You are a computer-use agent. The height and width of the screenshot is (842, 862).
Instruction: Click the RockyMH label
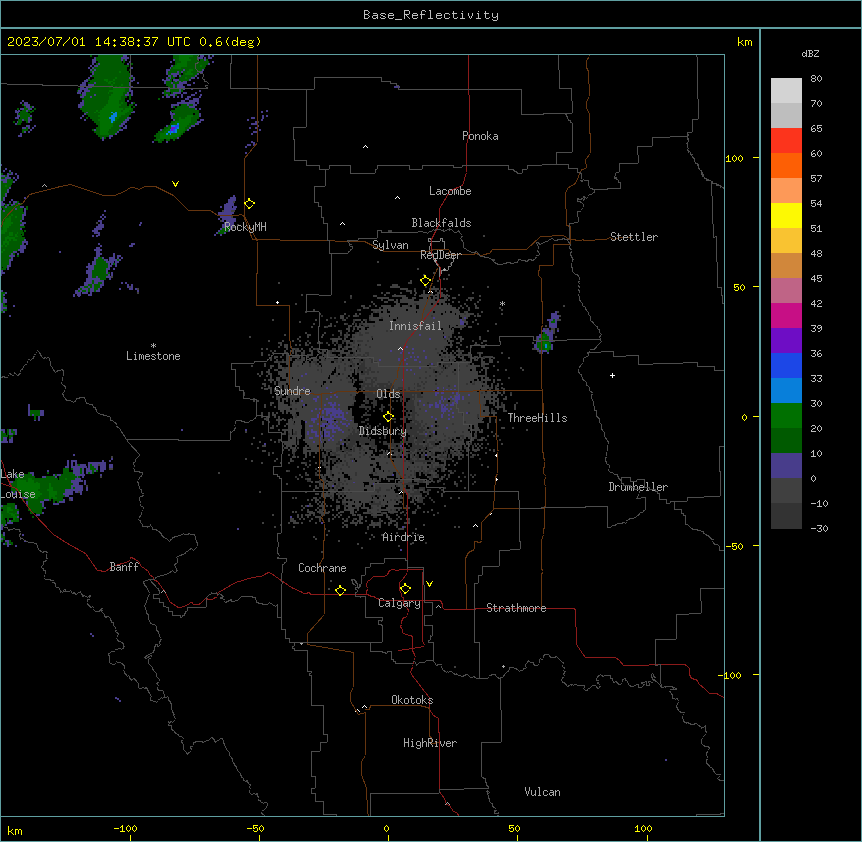[245, 227]
